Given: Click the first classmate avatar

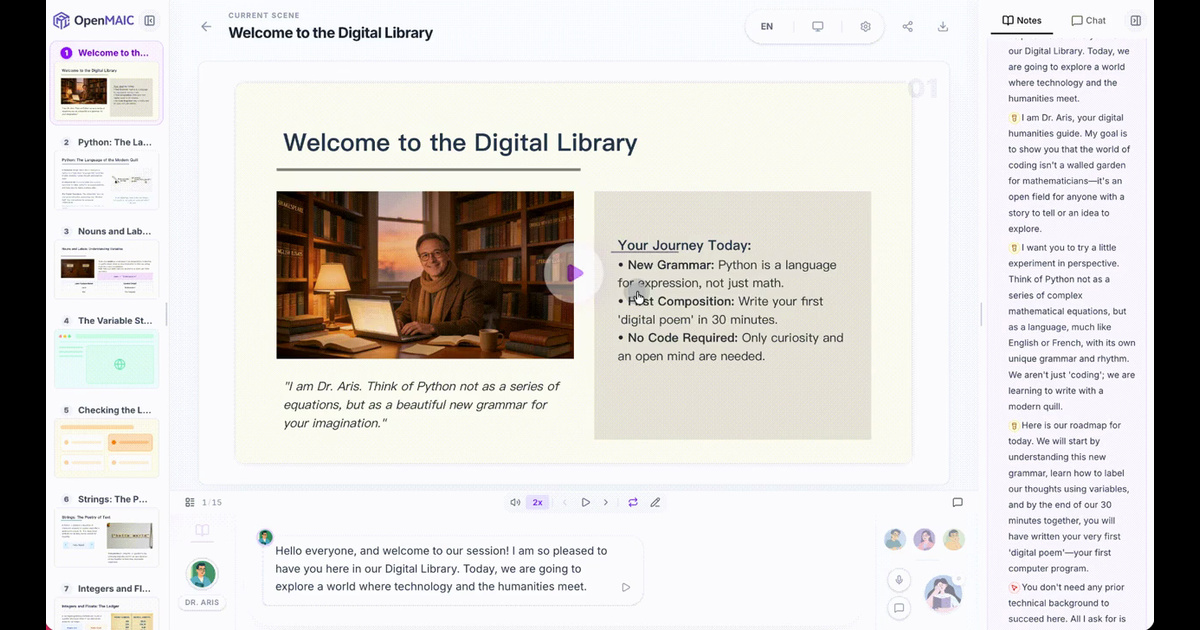Looking at the screenshot, I should pos(895,540).
